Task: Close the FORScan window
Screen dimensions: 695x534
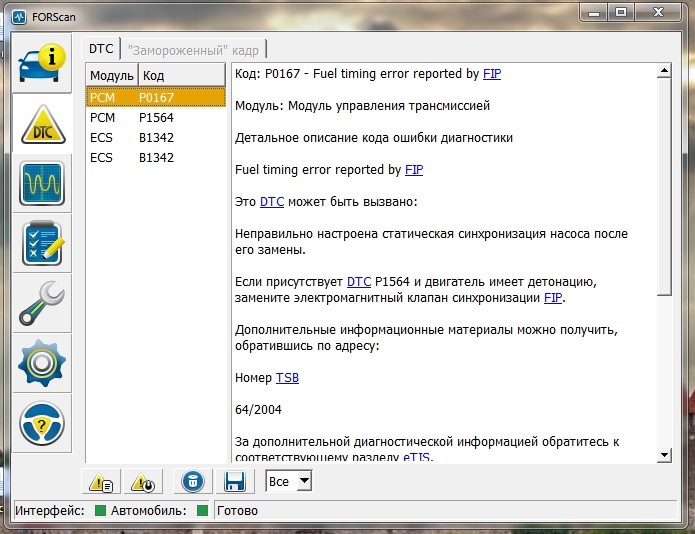Action: [x=658, y=13]
